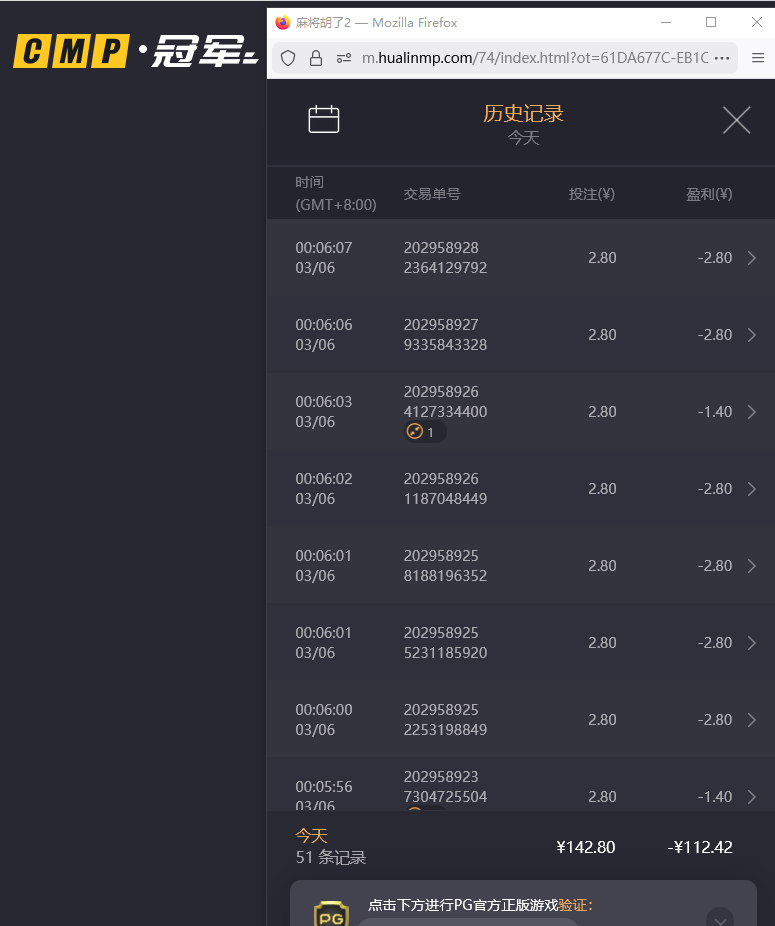Click the CMP champion logo
The width and height of the screenshot is (775, 926).
pos(135,51)
